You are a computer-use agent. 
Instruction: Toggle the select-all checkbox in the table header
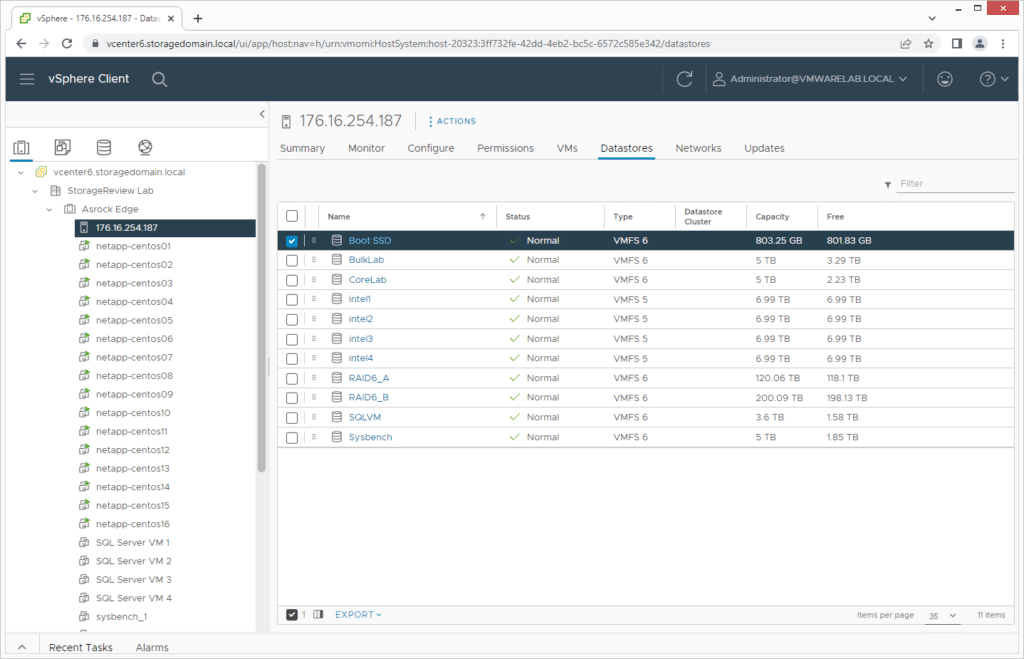pos(292,216)
